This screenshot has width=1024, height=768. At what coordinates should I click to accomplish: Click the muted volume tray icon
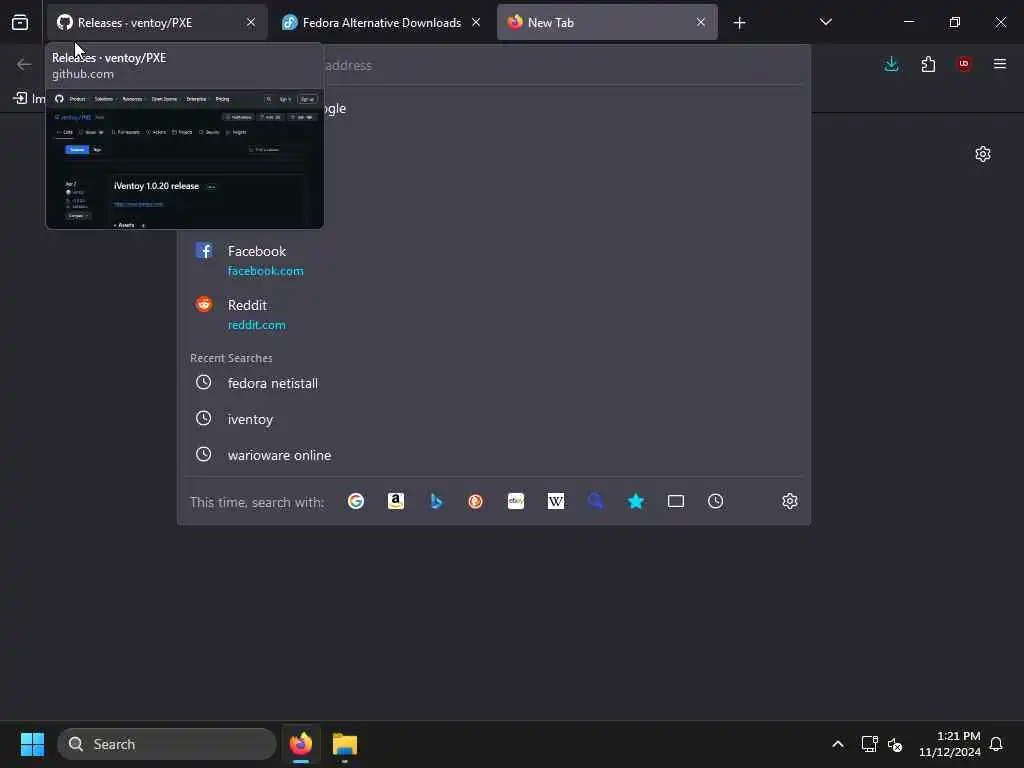coord(895,744)
